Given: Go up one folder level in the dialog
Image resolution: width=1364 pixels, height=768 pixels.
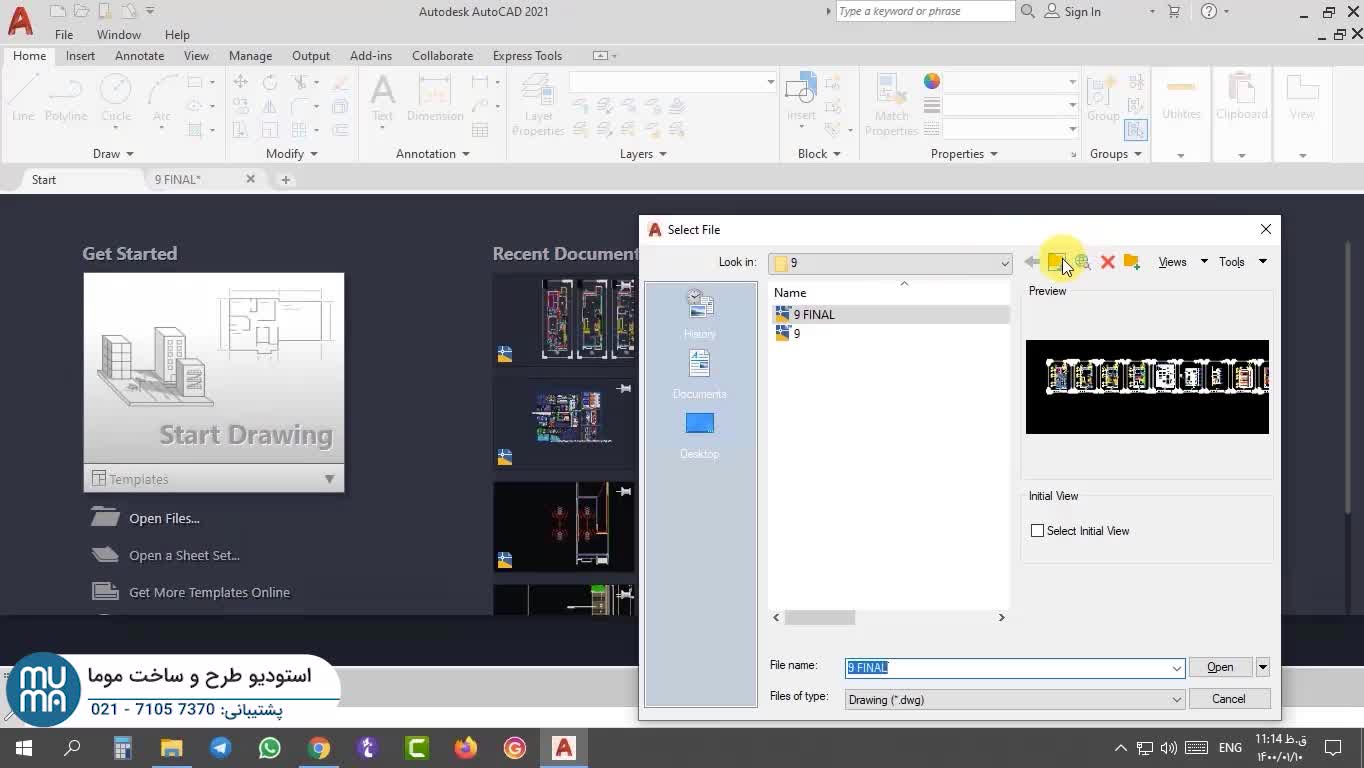Looking at the screenshot, I should (1056, 262).
